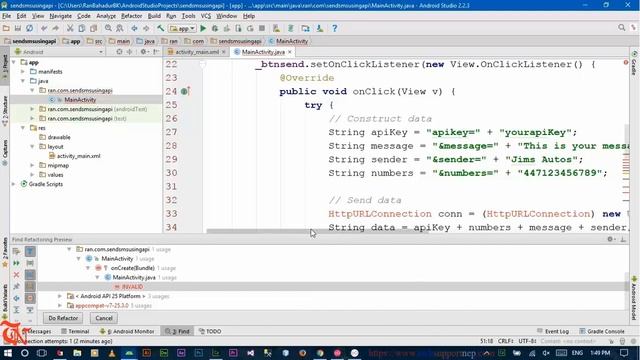Click the Save All toolbar icon
This screenshot has height=360, width=640.
pyautogui.click(x=18, y=28)
